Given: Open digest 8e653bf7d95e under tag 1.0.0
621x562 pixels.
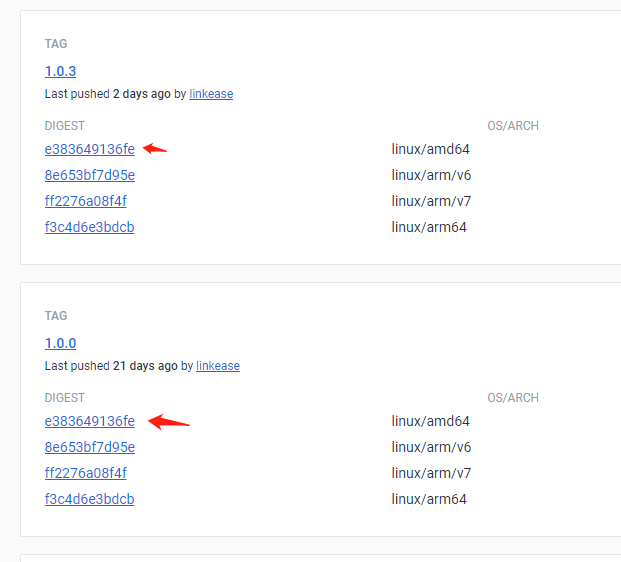Looking at the screenshot, I should click(x=89, y=447).
